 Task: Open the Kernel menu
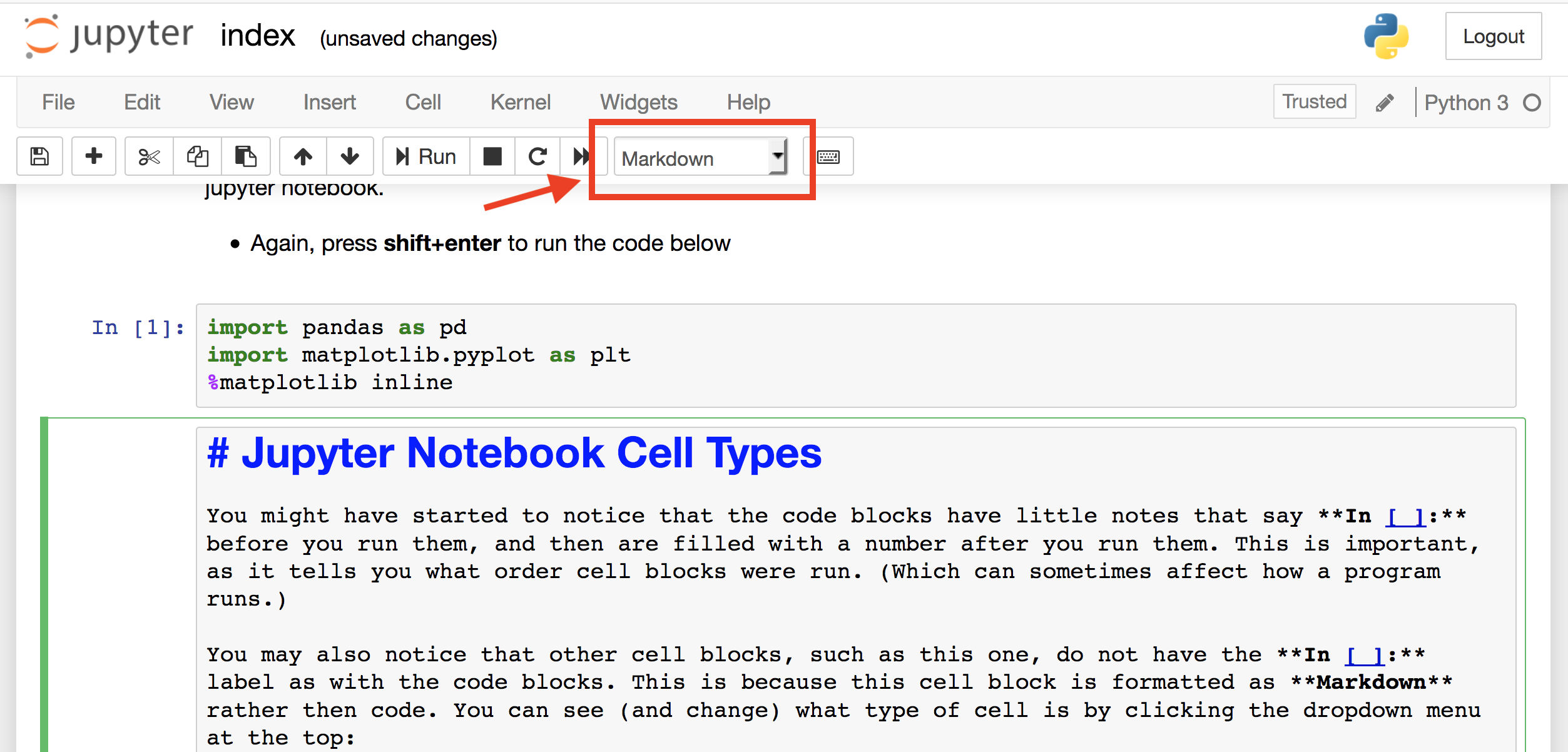click(520, 102)
